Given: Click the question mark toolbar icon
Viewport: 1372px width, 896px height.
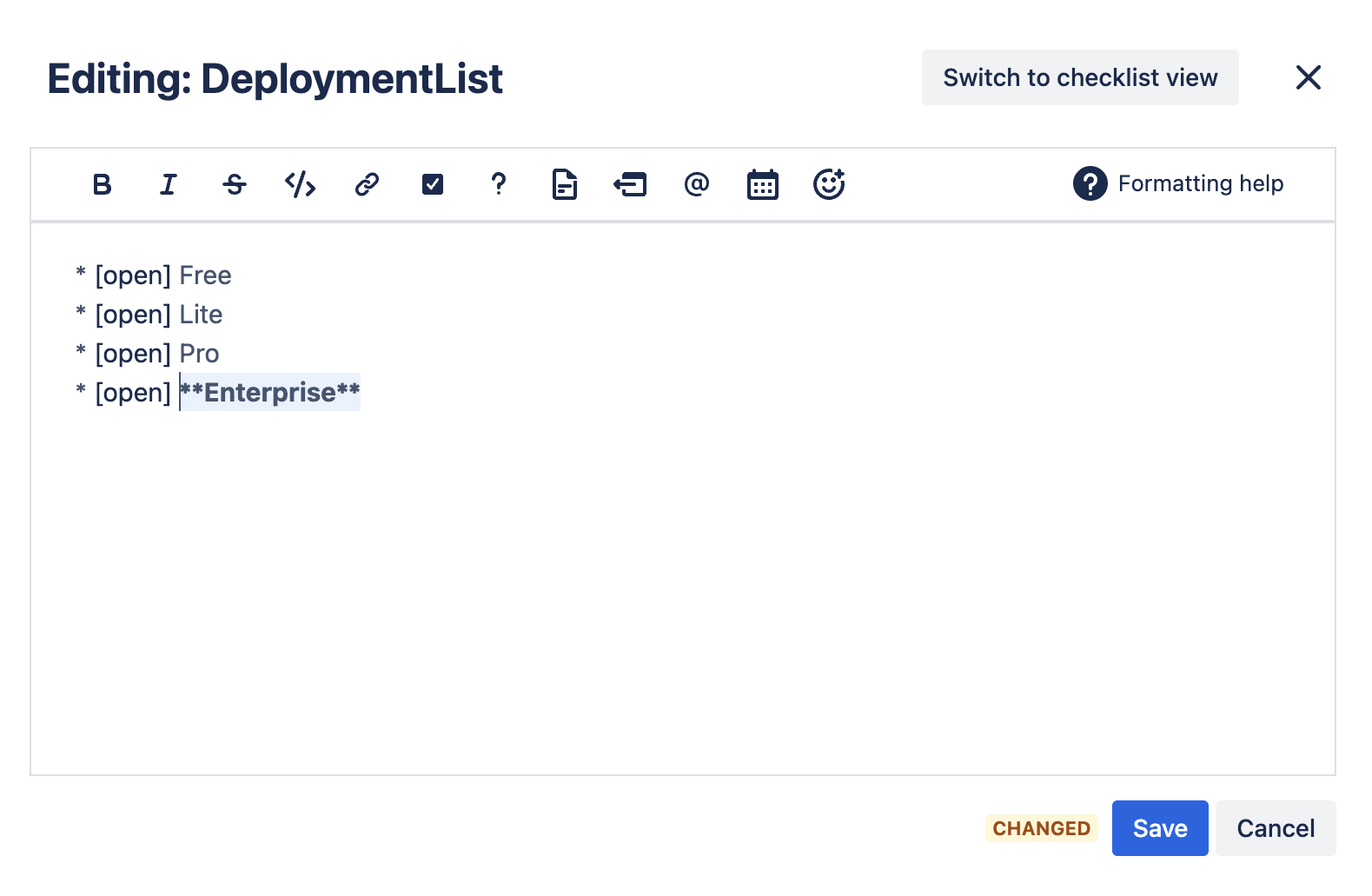Looking at the screenshot, I should [x=499, y=184].
